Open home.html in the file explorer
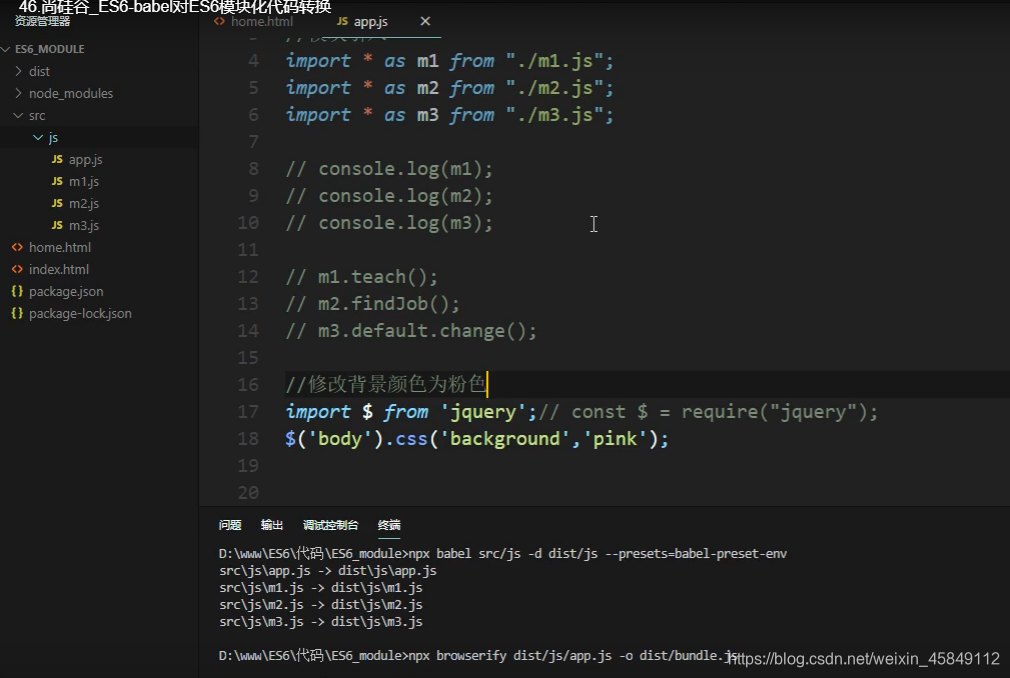The image size is (1010, 678). [59, 247]
